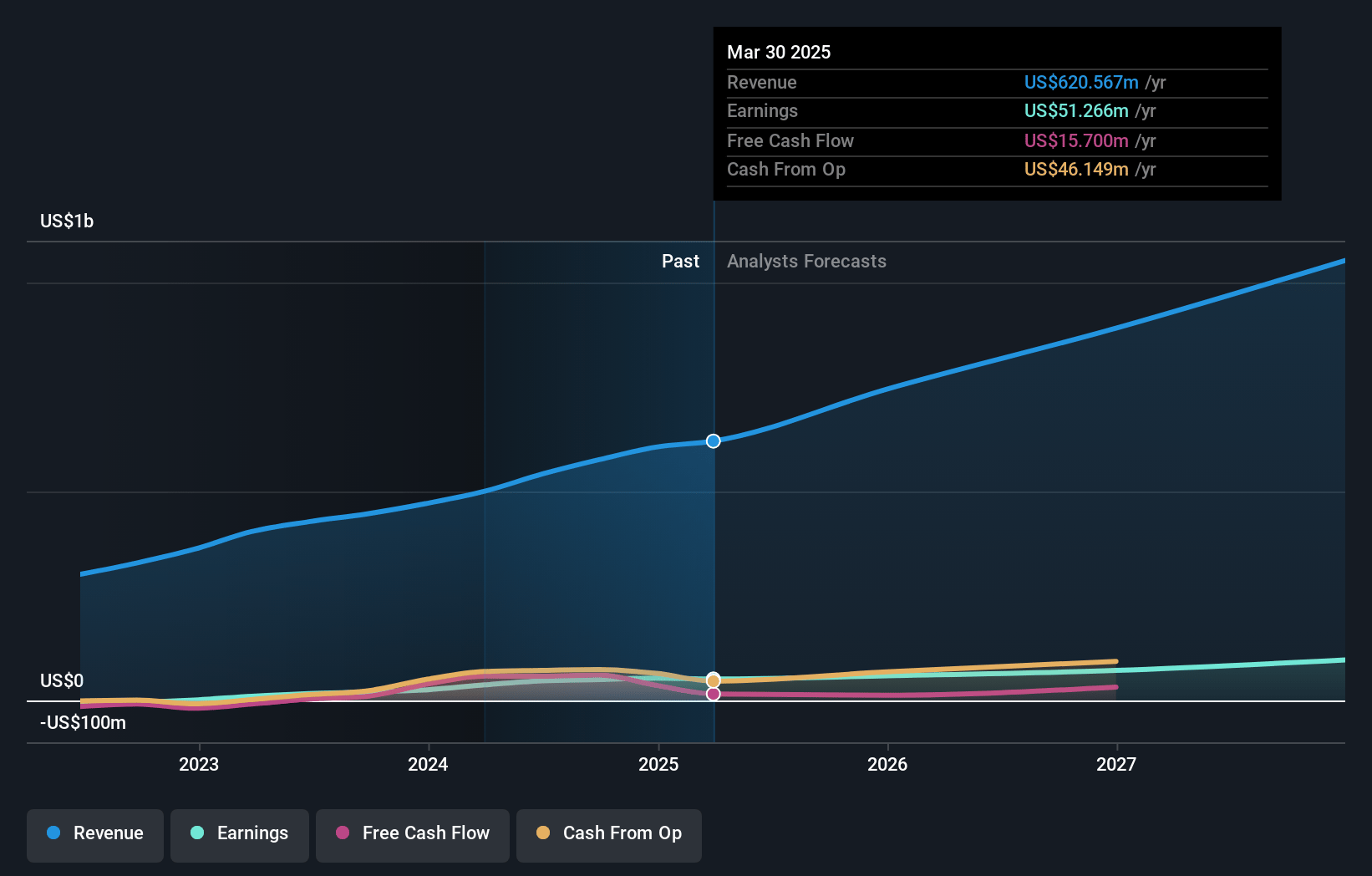Click the US$46.149m cash from op value
The width and height of the screenshot is (1372, 876).
tap(1076, 170)
